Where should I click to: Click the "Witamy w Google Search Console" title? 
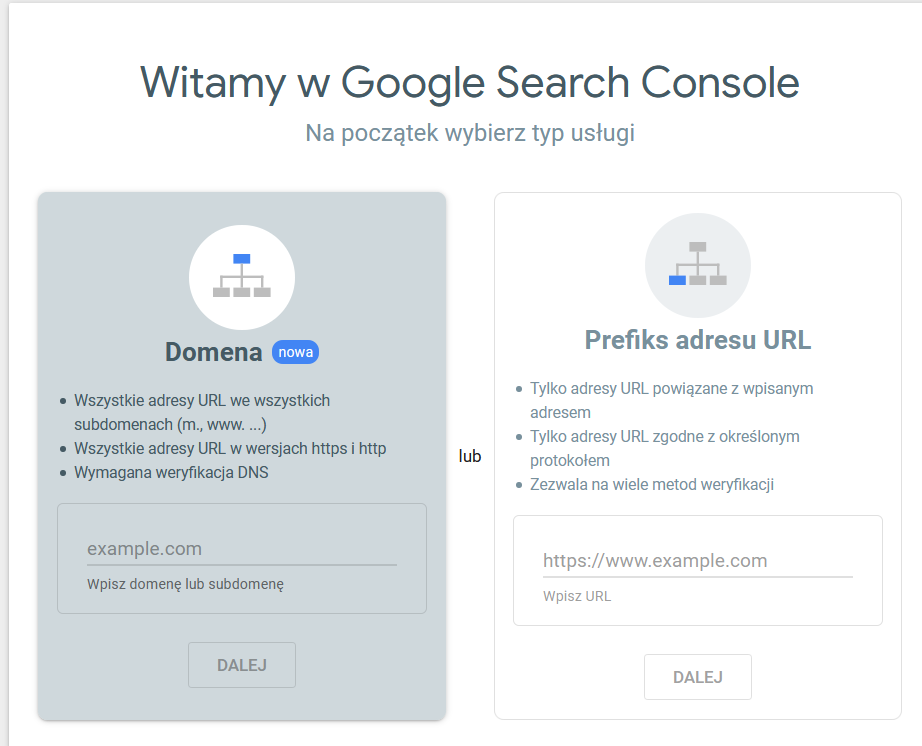[469, 82]
